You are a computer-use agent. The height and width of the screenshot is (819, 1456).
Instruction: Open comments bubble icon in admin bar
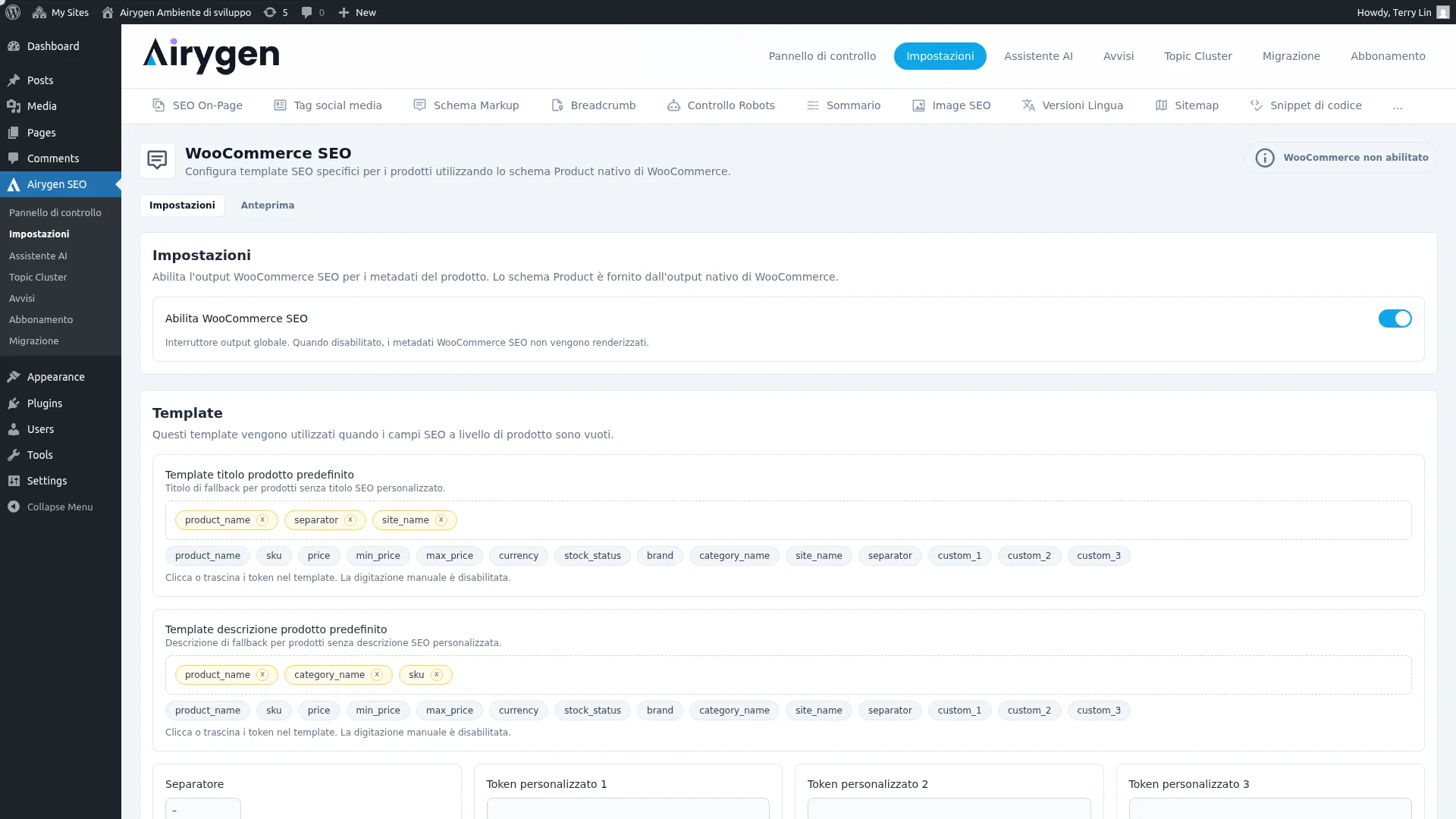(312, 12)
